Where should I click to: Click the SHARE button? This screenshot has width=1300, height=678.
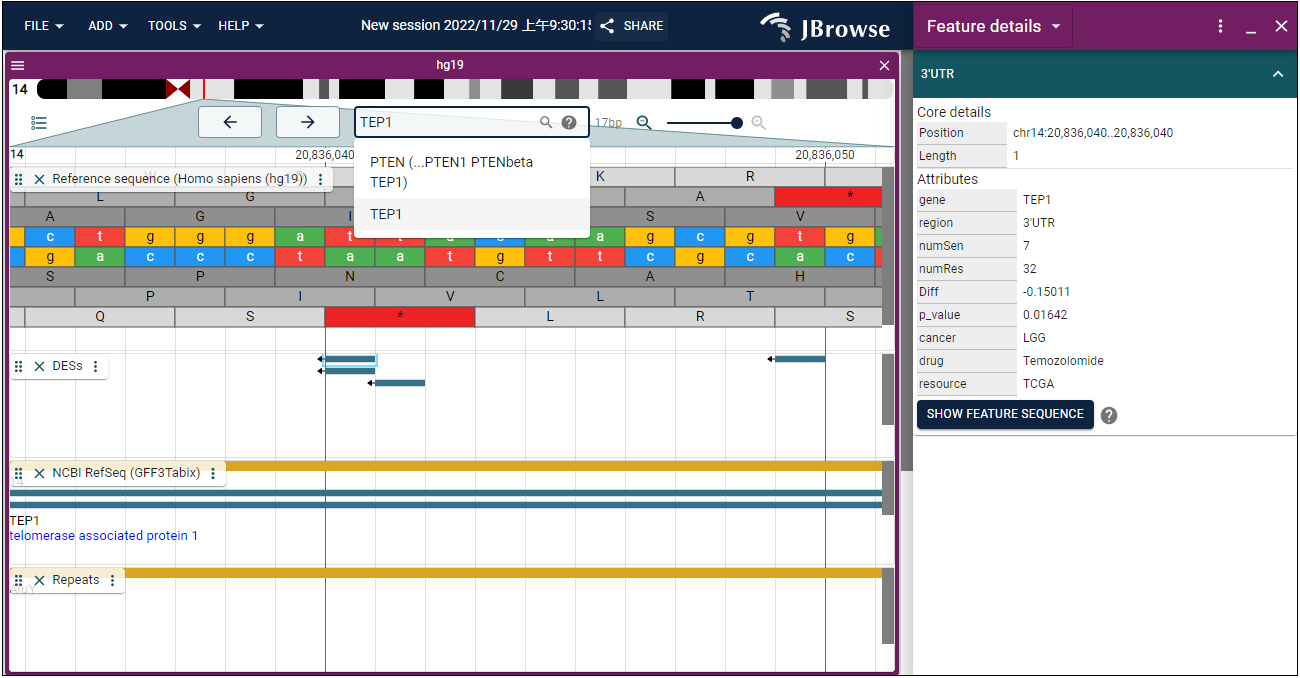pos(631,26)
